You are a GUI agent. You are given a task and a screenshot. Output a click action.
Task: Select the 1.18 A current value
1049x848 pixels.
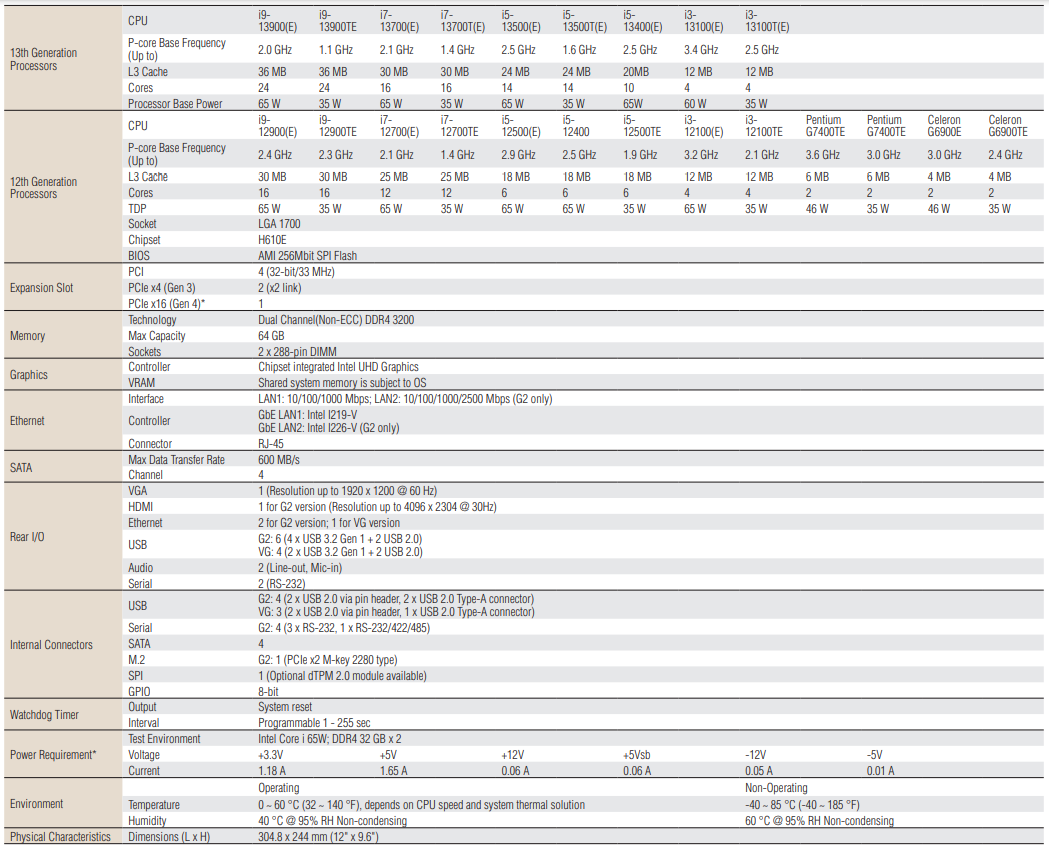[272, 771]
